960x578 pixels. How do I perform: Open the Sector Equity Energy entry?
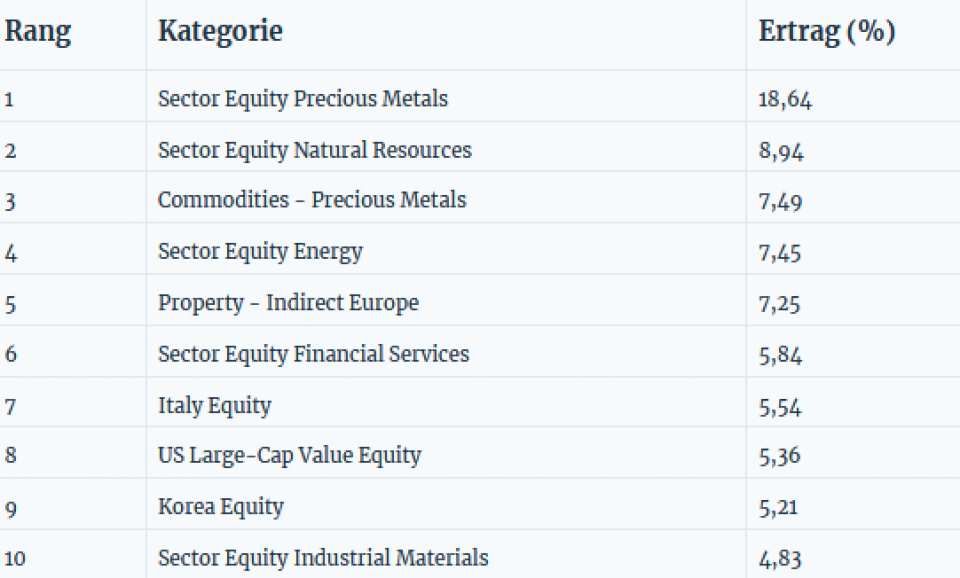(x=260, y=251)
